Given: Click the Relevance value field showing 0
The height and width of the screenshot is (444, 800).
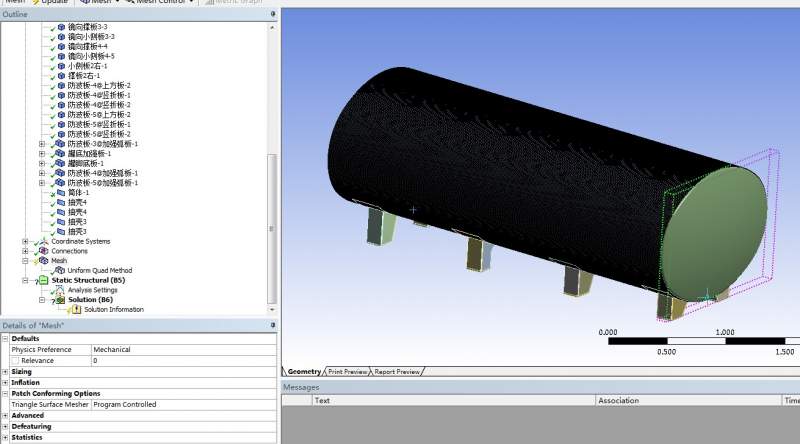Looking at the screenshot, I should point(184,360).
